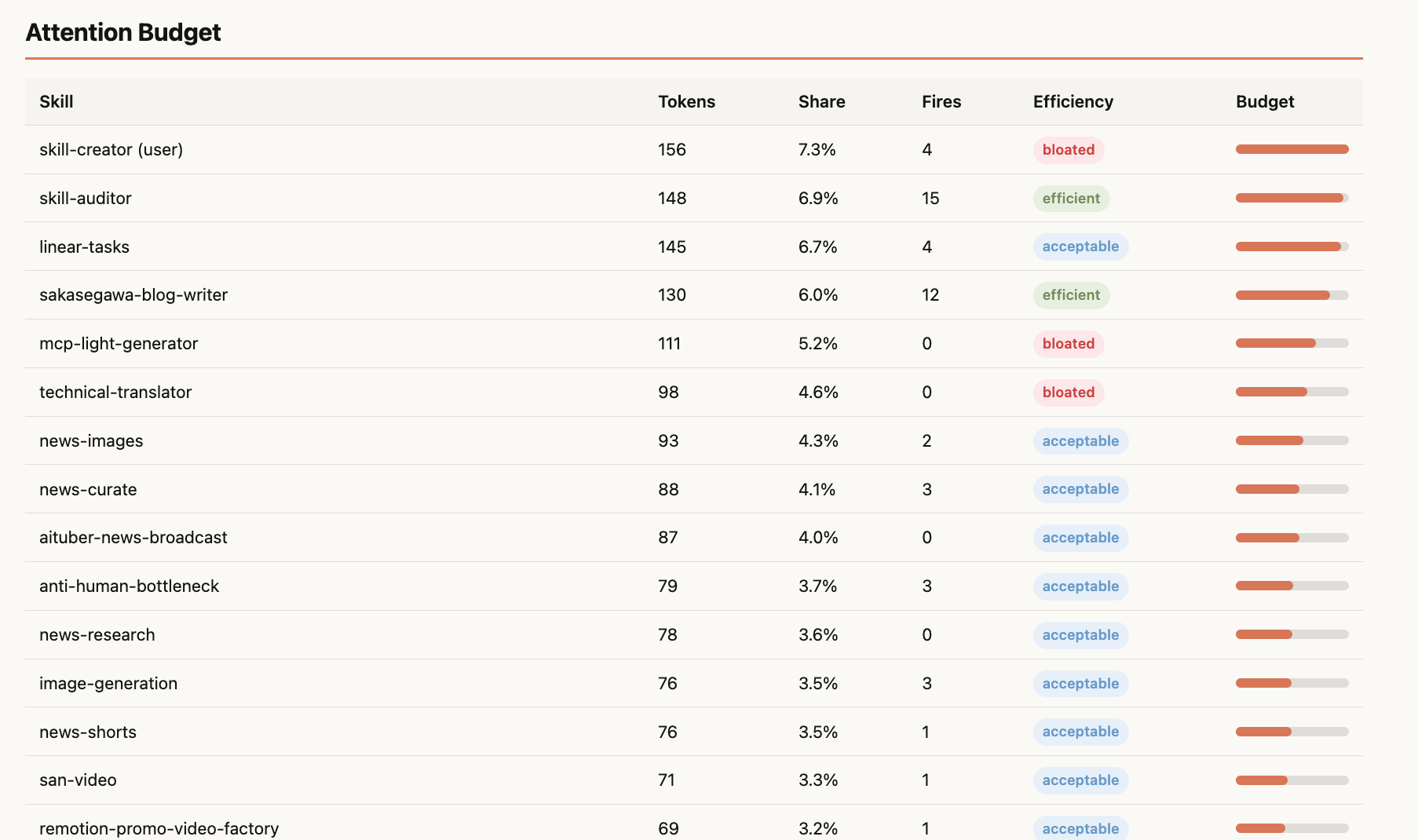Click the budget bar for san-video
Image resolution: width=1418 pixels, height=840 pixels.
[x=1292, y=780]
